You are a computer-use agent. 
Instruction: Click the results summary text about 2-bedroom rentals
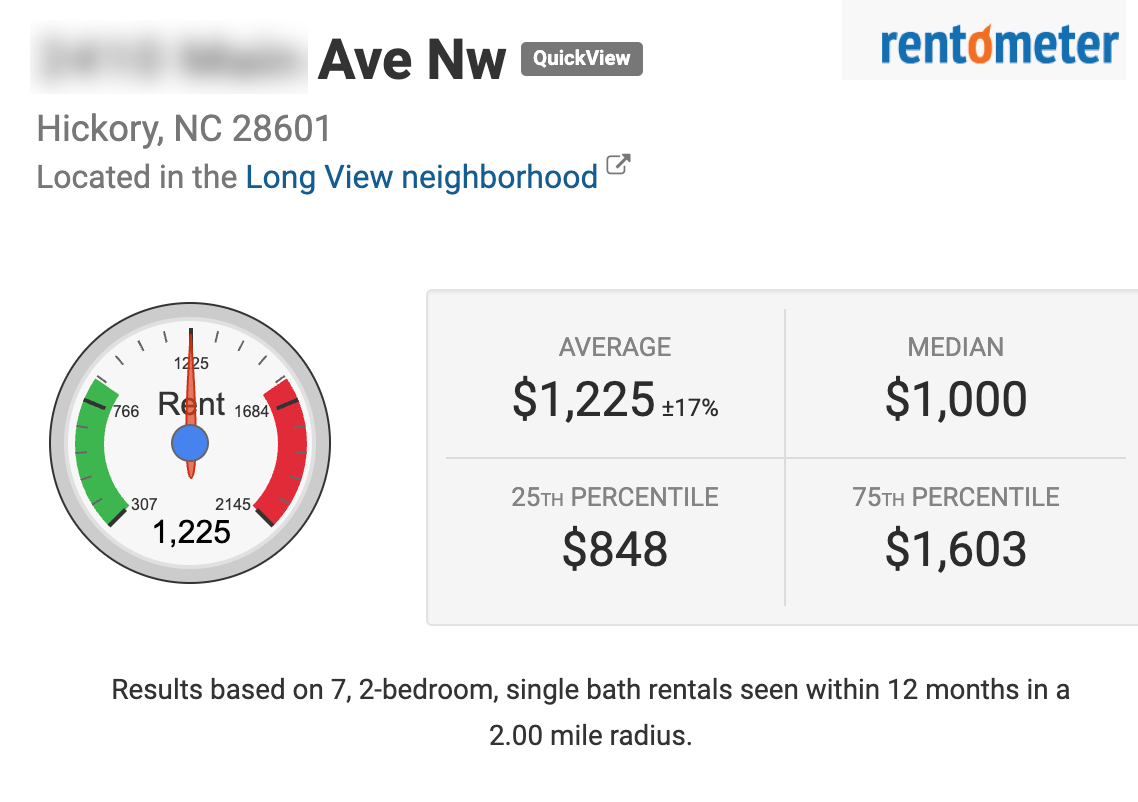pos(590,713)
